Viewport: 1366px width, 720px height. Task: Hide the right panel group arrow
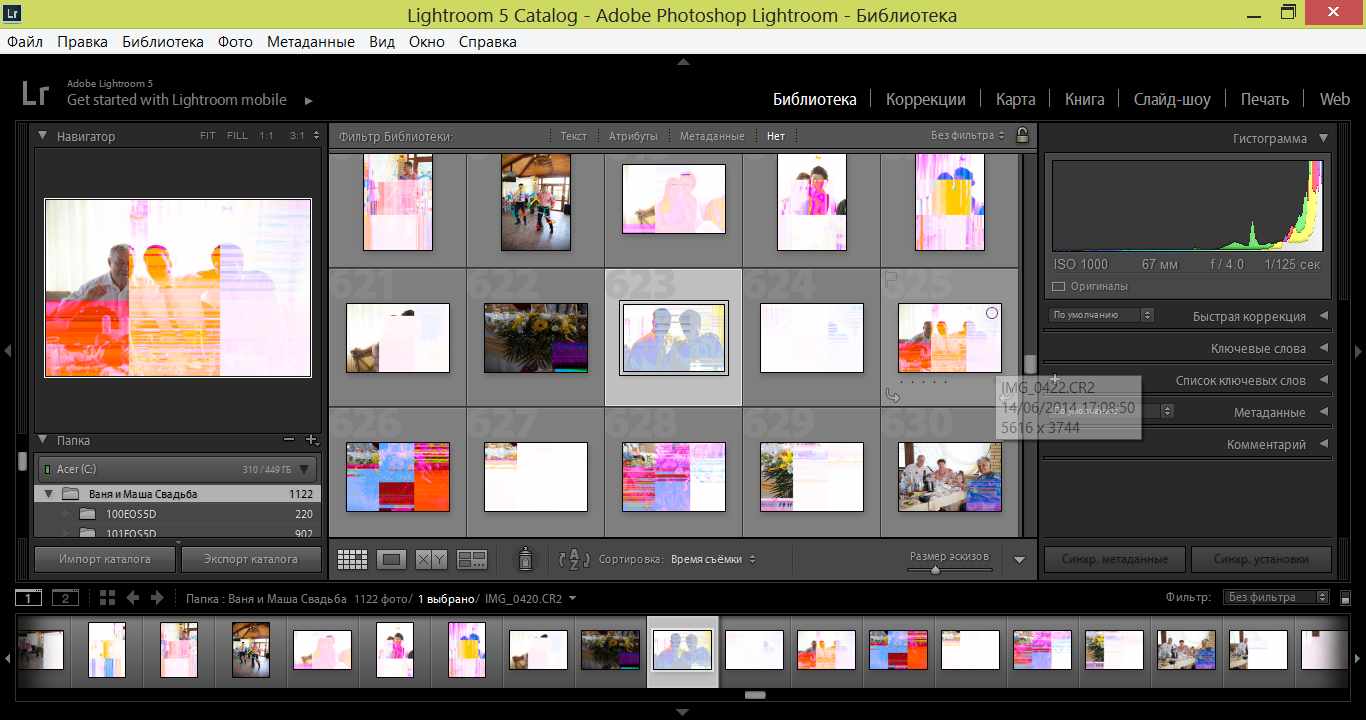(1358, 351)
